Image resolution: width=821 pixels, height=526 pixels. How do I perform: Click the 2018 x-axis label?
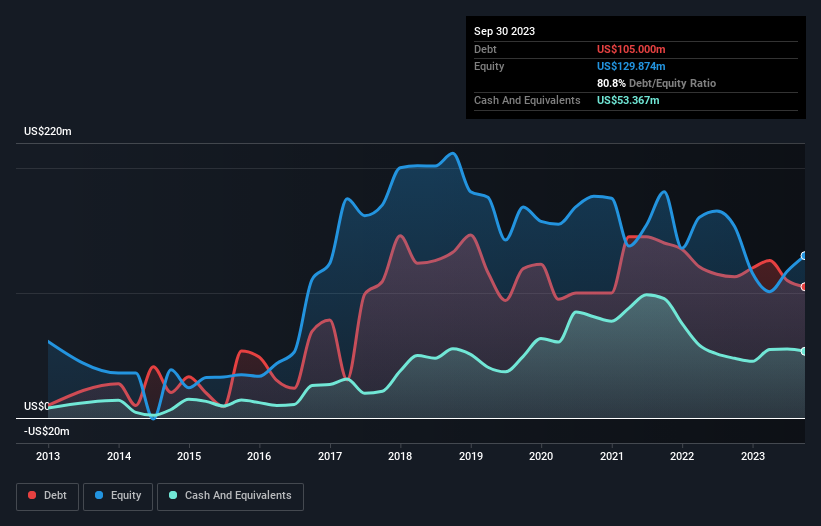tap(400, 456)
